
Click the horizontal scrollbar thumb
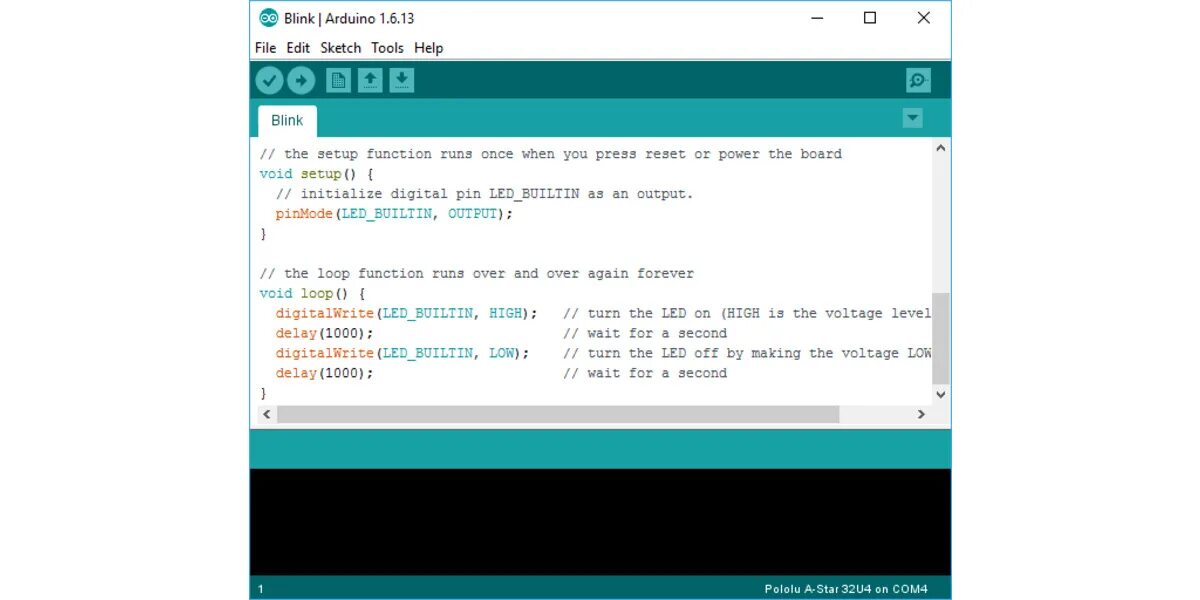coord(558,414)
